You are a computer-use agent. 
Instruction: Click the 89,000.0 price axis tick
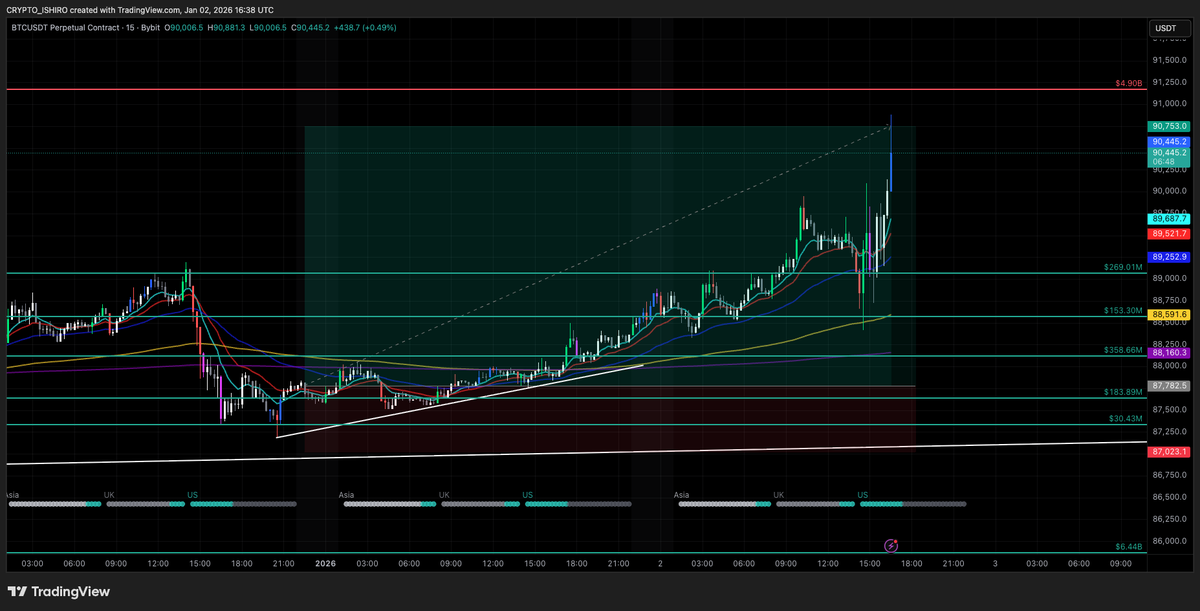(1169, 278)
